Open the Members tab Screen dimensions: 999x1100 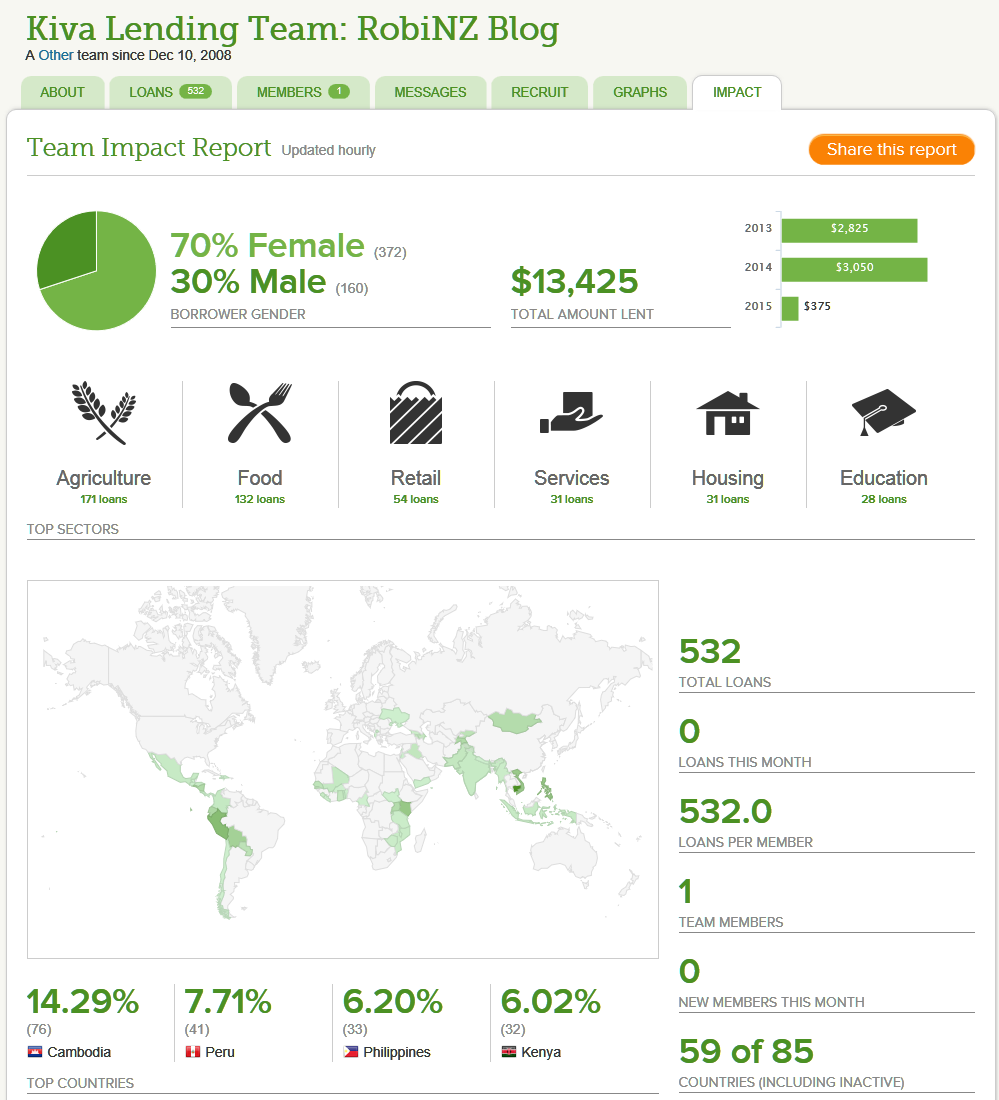click(x=302, y=92)
